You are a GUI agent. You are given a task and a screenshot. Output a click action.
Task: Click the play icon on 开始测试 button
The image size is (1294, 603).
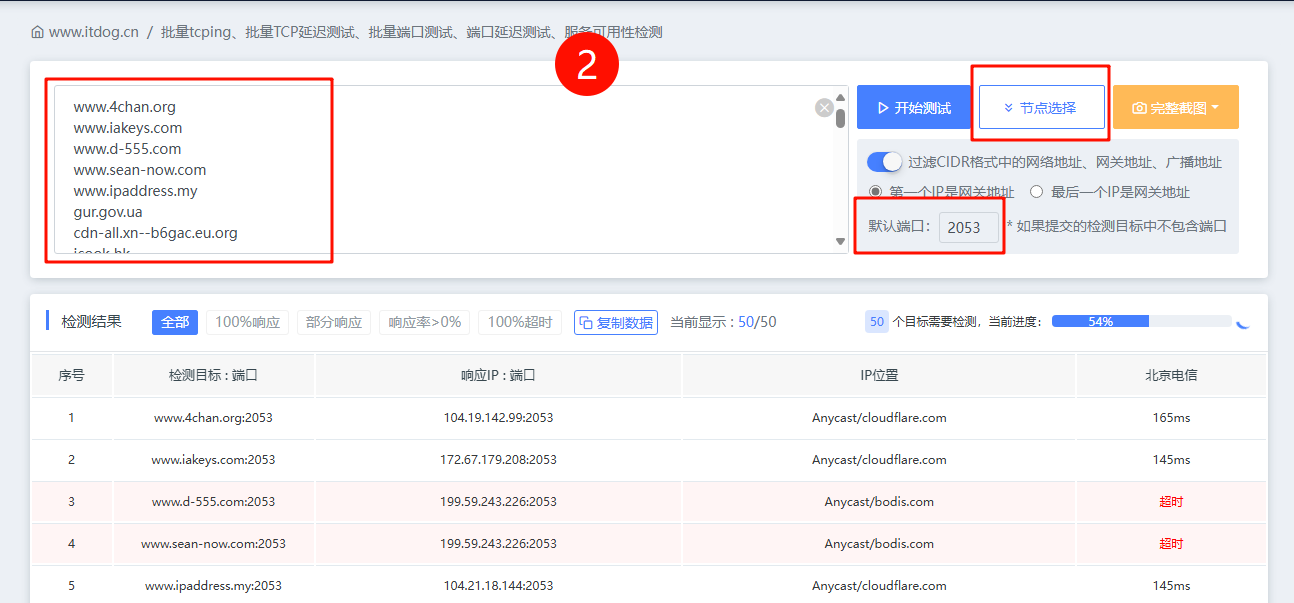pyautogui.click(x=883, y=108)
